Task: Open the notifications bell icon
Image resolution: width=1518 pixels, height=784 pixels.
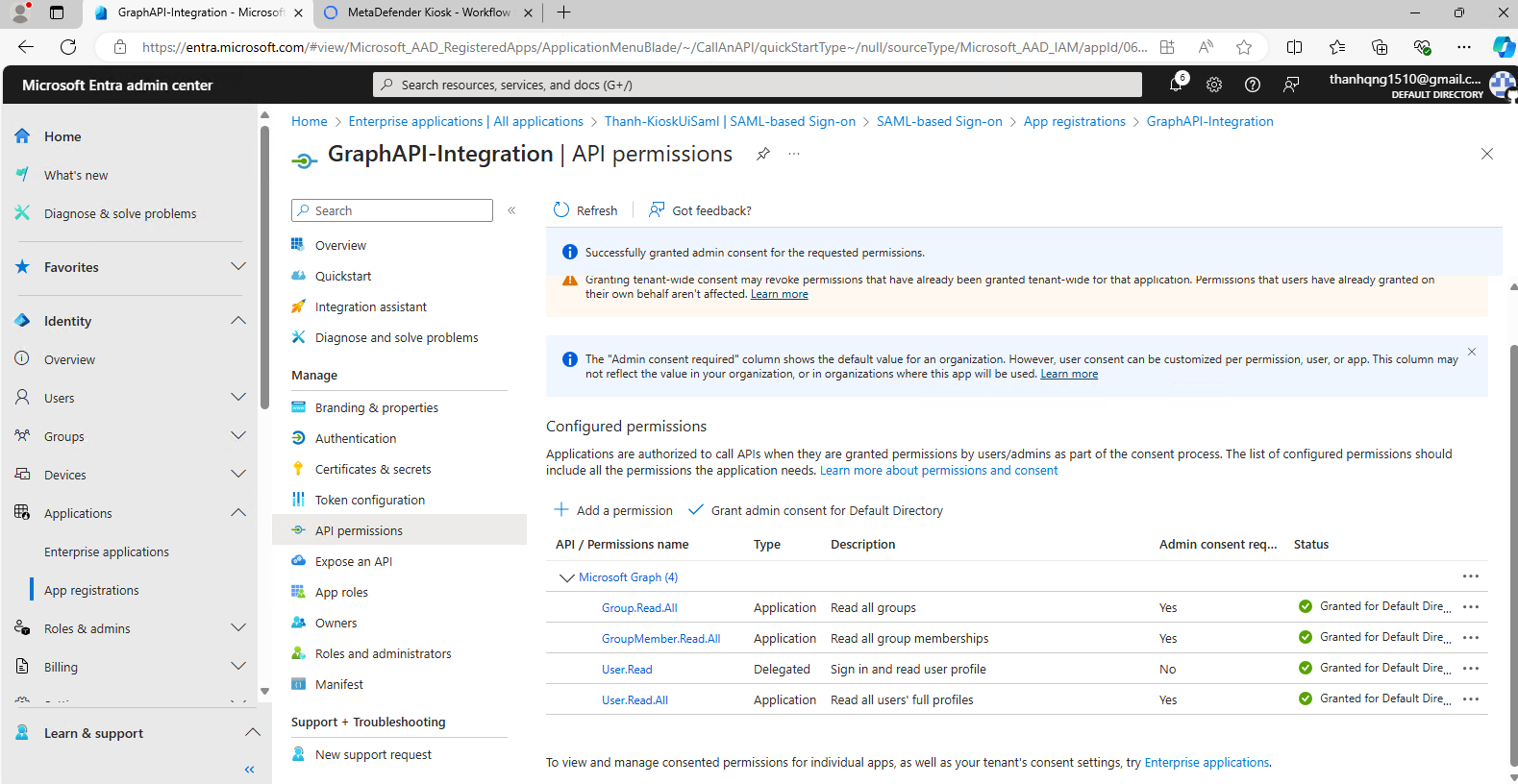Action: point(1176,85)
